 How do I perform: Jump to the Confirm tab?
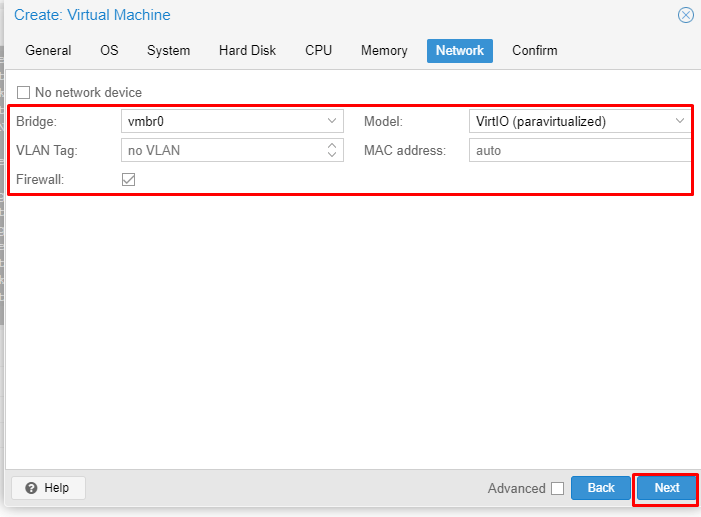pyautogui.click(x=534, y=51)
